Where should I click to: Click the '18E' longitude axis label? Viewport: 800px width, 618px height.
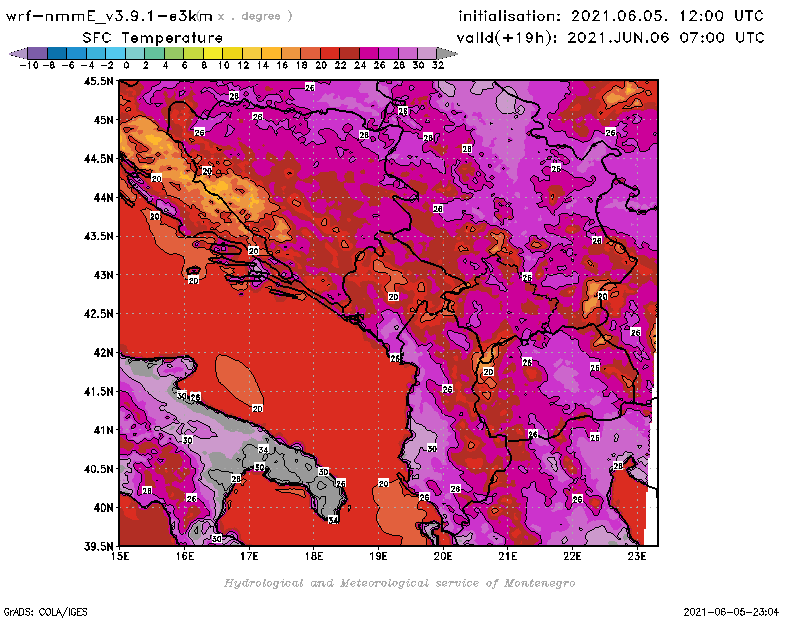(314, 556)
